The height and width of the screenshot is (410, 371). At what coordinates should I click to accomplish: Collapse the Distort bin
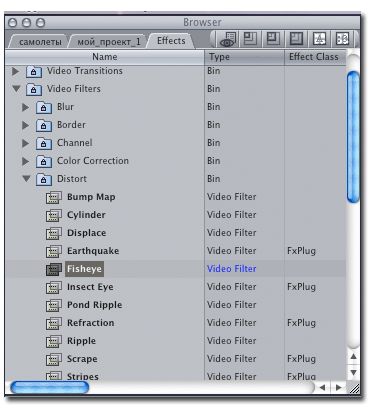[x=26, y=179]
